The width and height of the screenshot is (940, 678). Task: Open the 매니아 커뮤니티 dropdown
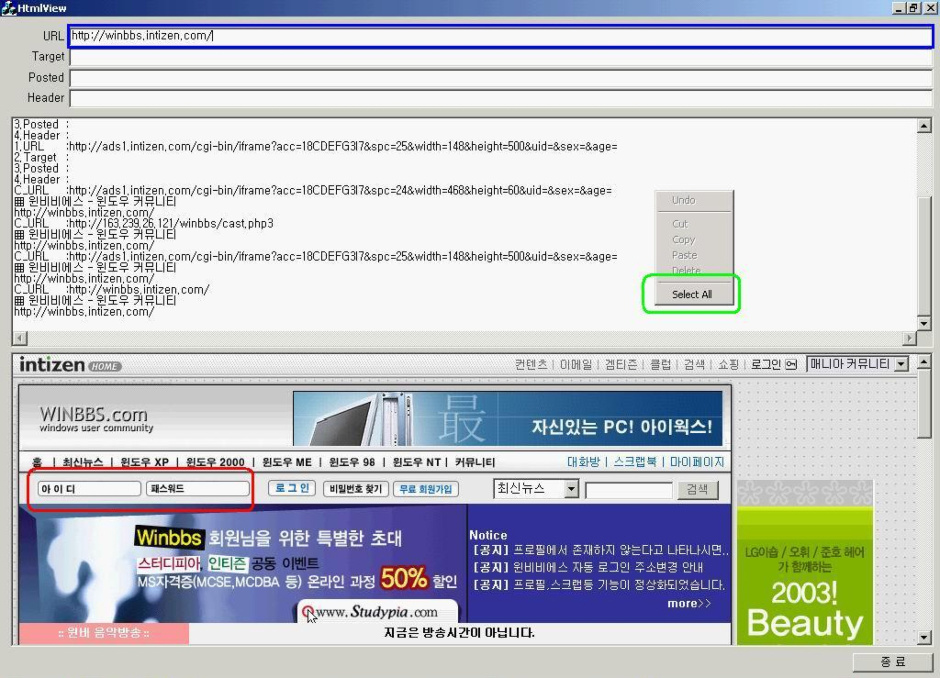(901, 364)
